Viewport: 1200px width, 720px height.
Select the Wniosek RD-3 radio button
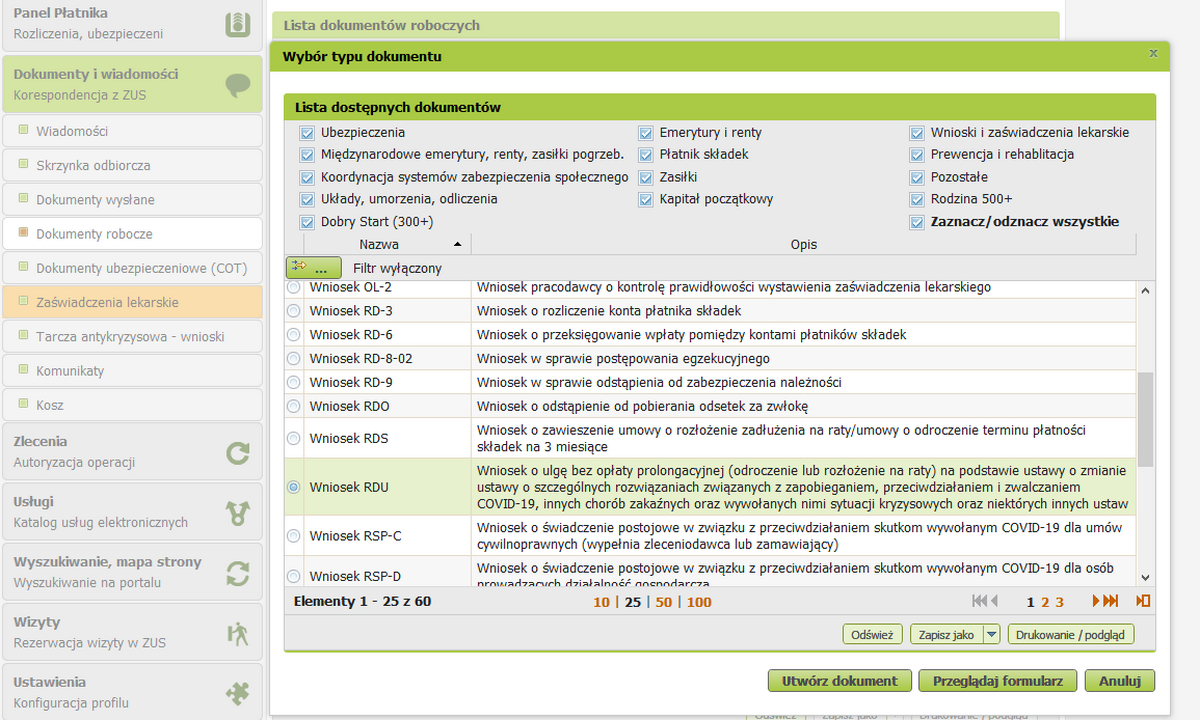coord(293,311)
